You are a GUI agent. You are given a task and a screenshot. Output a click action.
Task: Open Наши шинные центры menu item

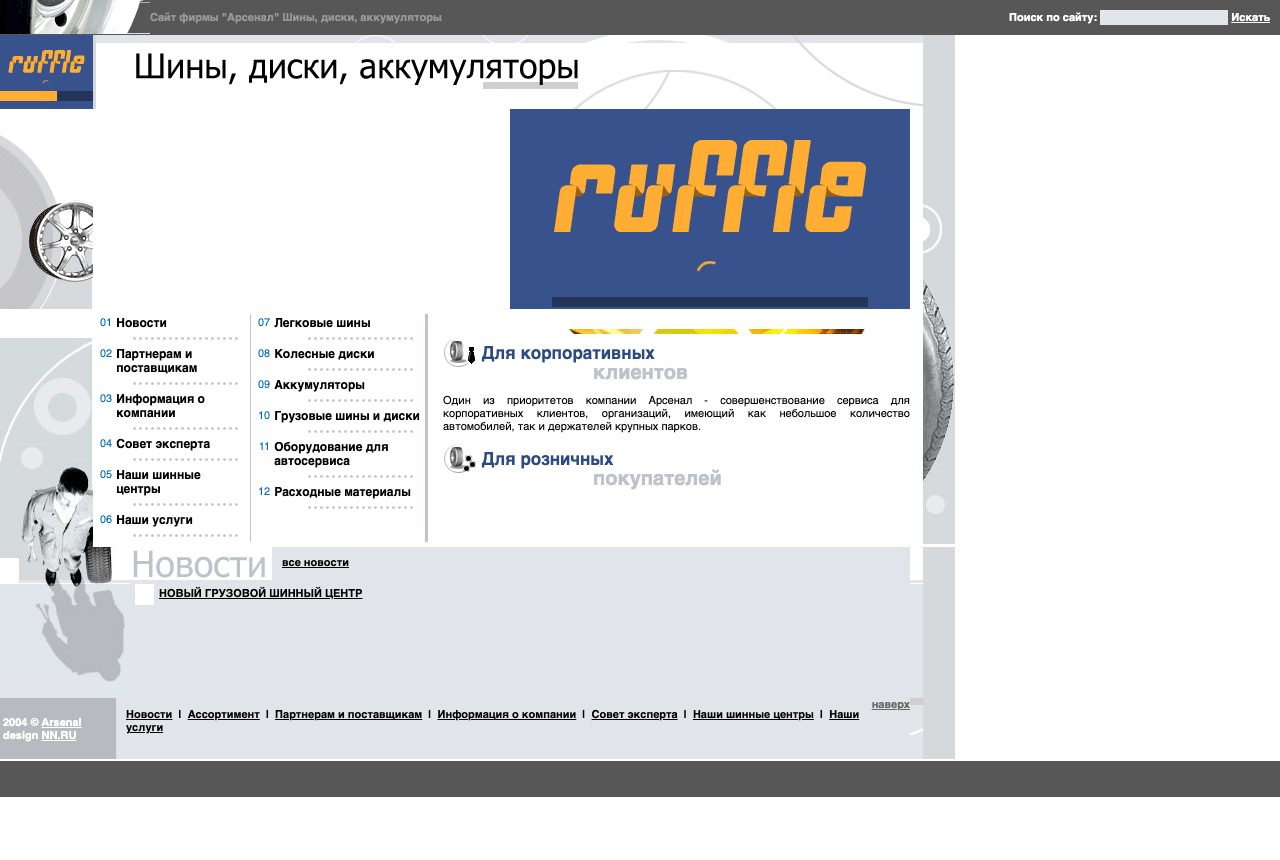pyautogui.click(x=158, y=482)
